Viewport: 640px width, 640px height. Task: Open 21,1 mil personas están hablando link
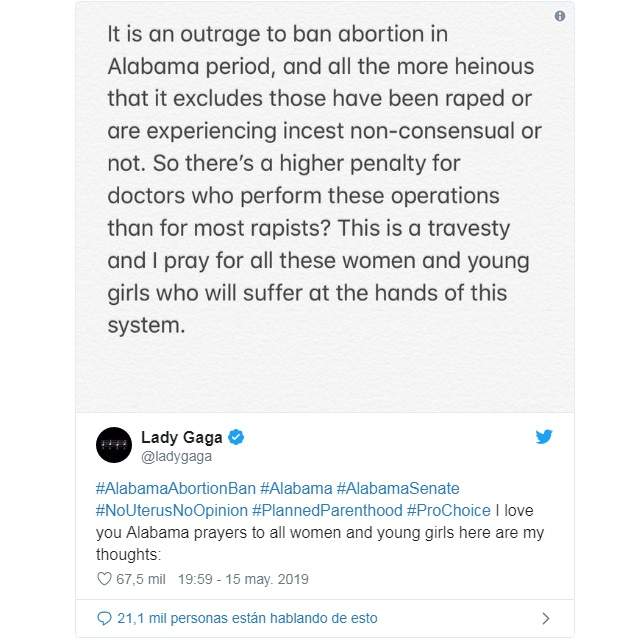coord(247,618)
